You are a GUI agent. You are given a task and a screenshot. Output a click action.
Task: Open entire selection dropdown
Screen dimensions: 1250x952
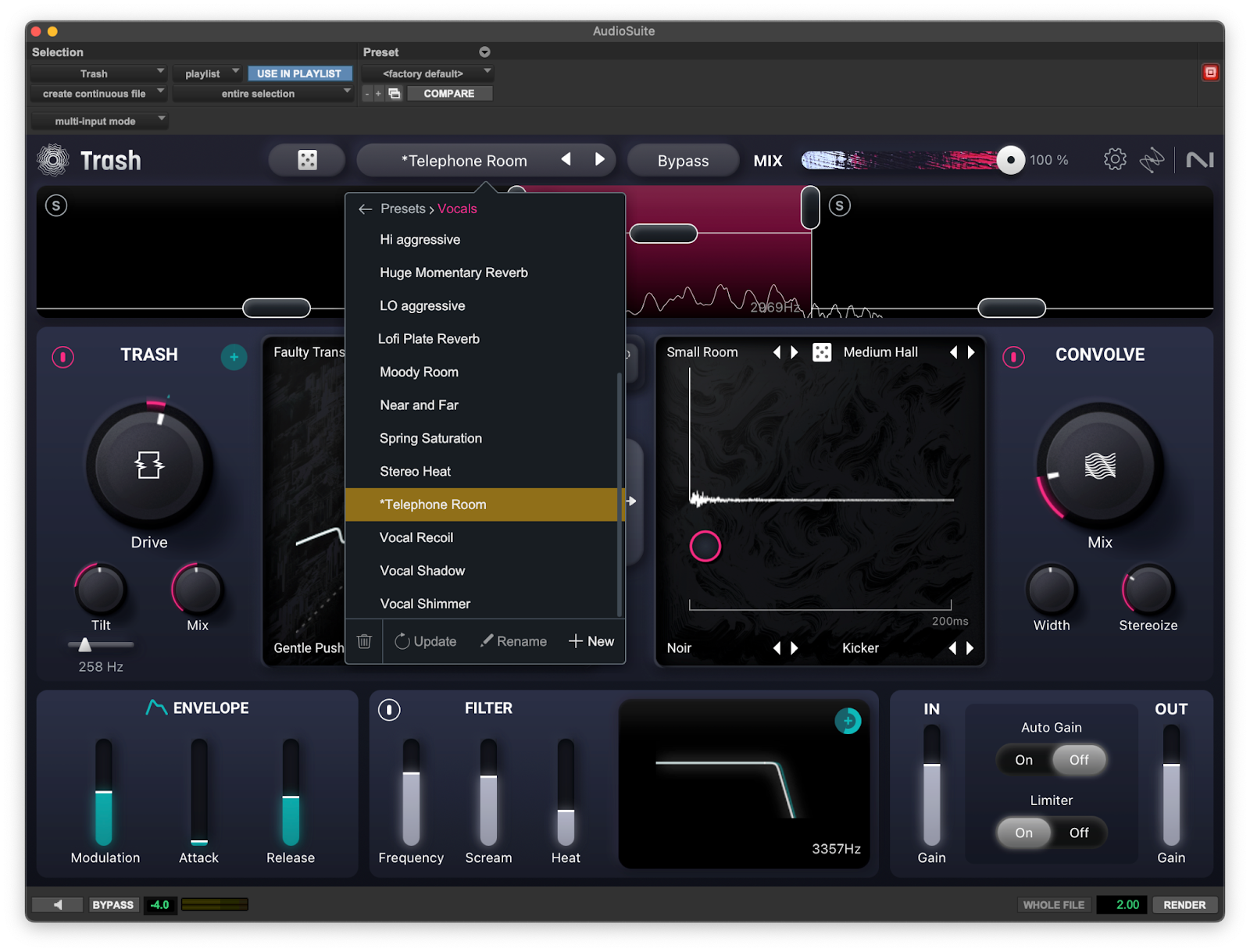(262, 94)
